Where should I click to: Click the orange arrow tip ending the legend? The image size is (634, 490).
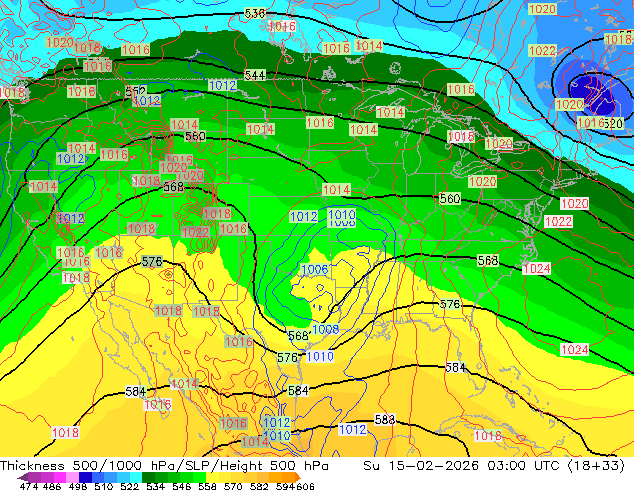coord(298,477)
